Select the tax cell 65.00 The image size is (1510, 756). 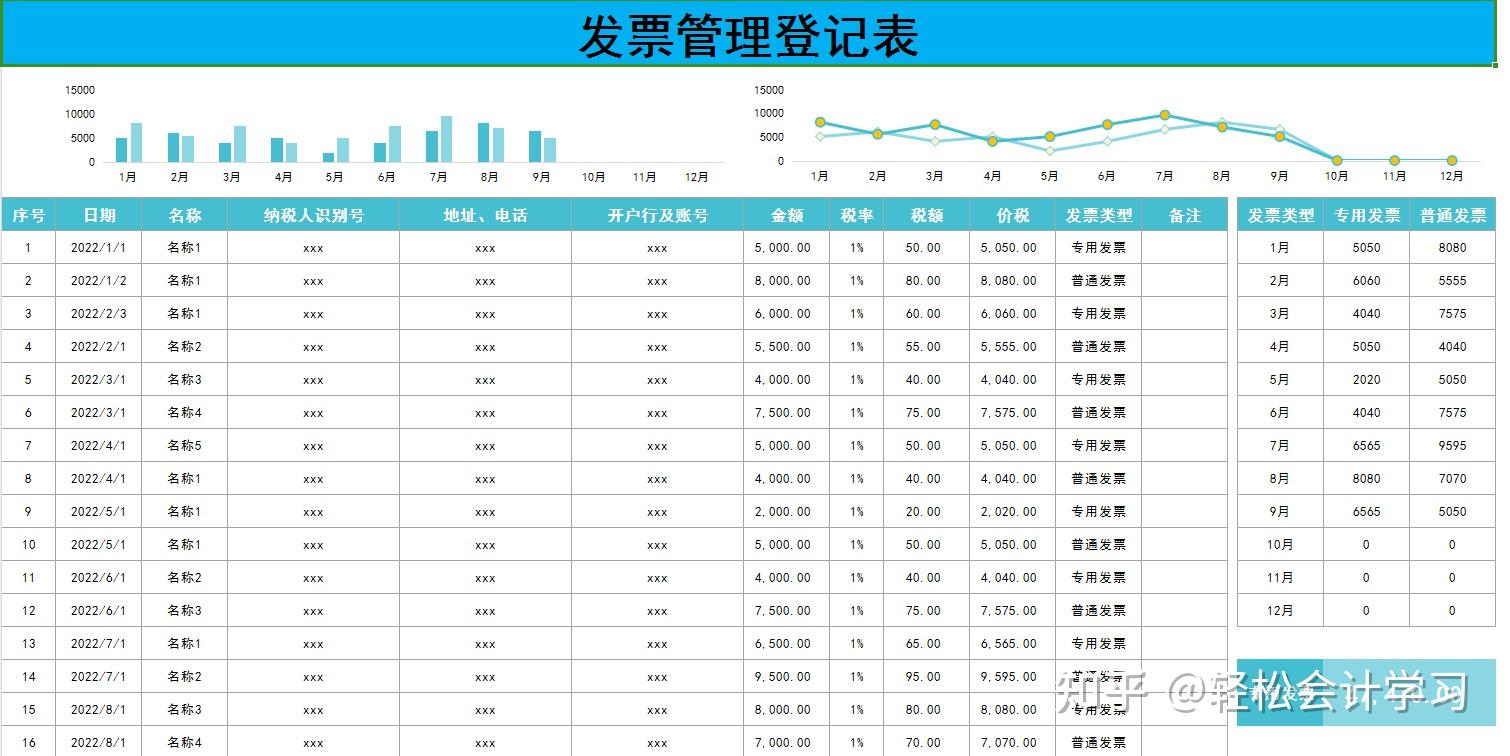click(x=926, y=644)
